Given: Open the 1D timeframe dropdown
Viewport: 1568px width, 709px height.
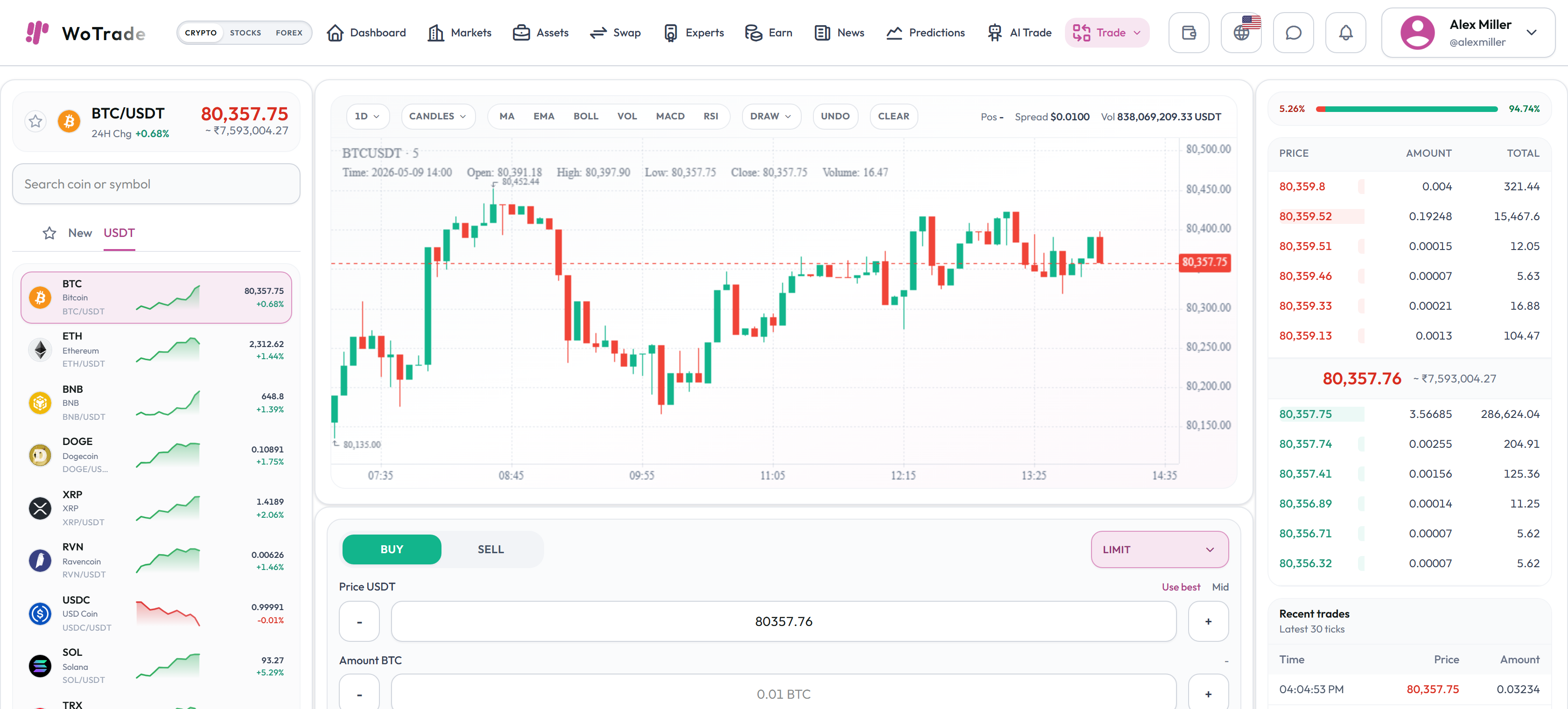Looking at the screenshot, I should point(368,116).
